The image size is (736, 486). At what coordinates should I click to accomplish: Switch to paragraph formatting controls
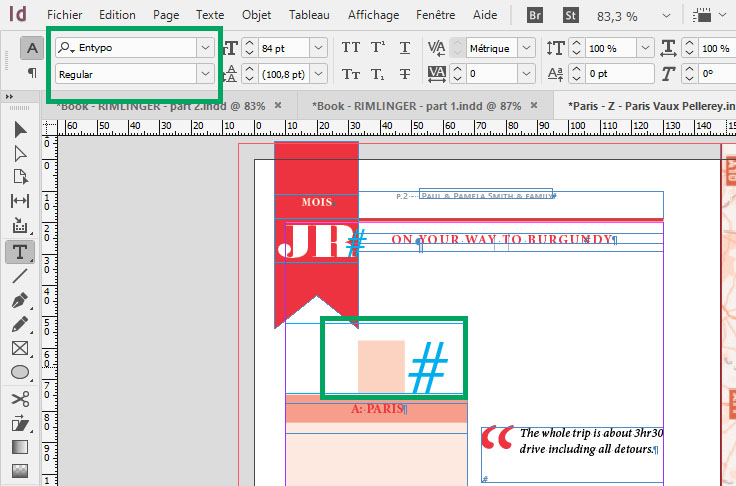tap(32, 73)
